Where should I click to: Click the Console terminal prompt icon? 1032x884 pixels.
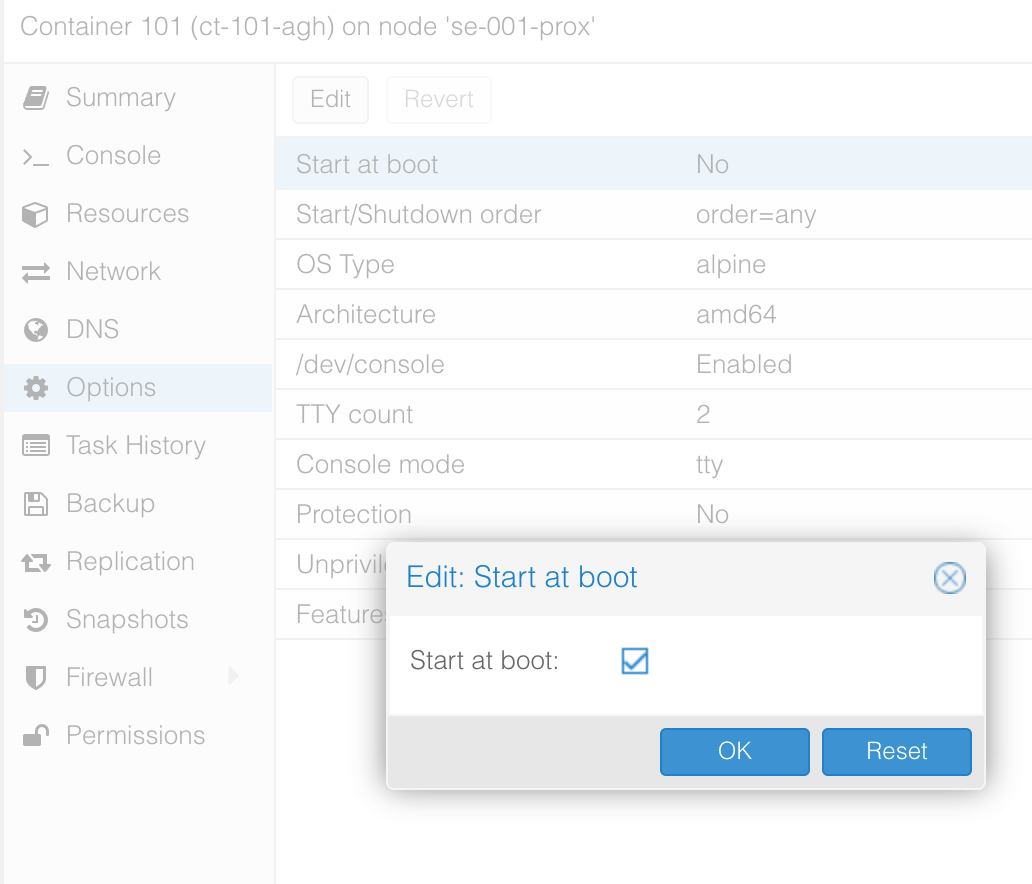click(x=36, y=157)
